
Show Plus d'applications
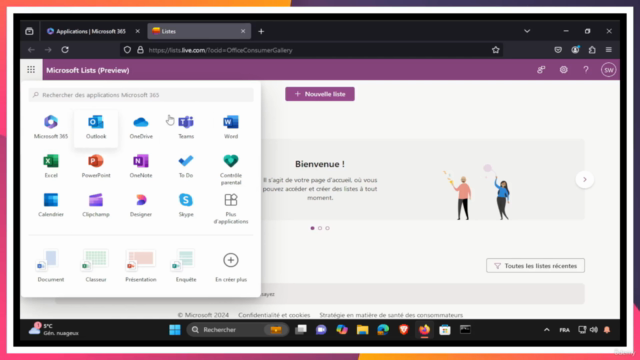(231, 208)
